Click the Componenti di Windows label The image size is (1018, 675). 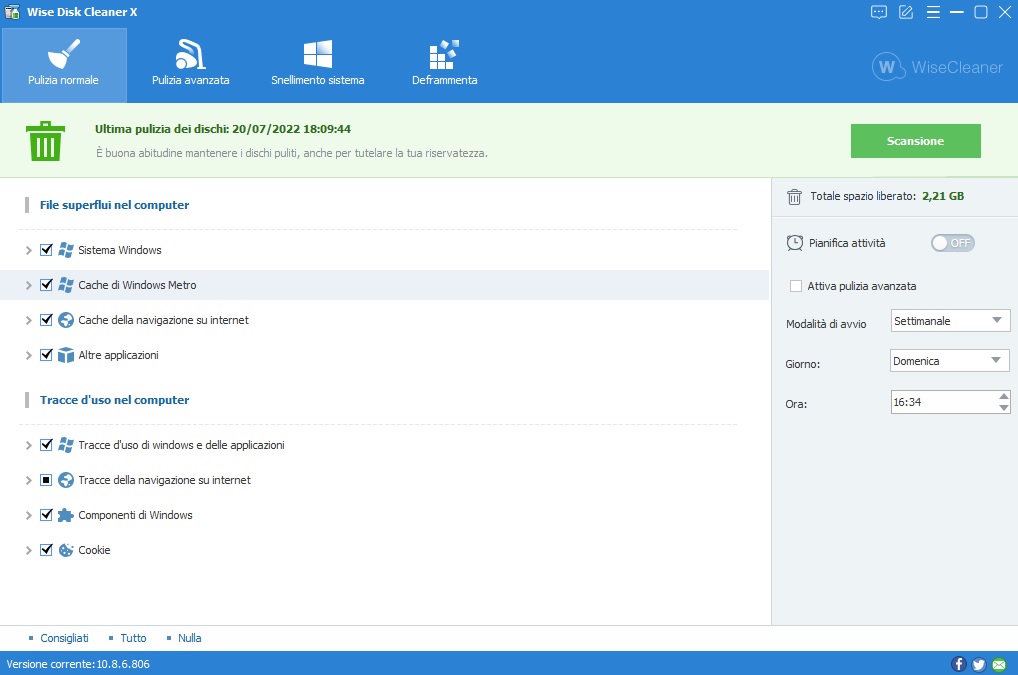tap(135, 515)
